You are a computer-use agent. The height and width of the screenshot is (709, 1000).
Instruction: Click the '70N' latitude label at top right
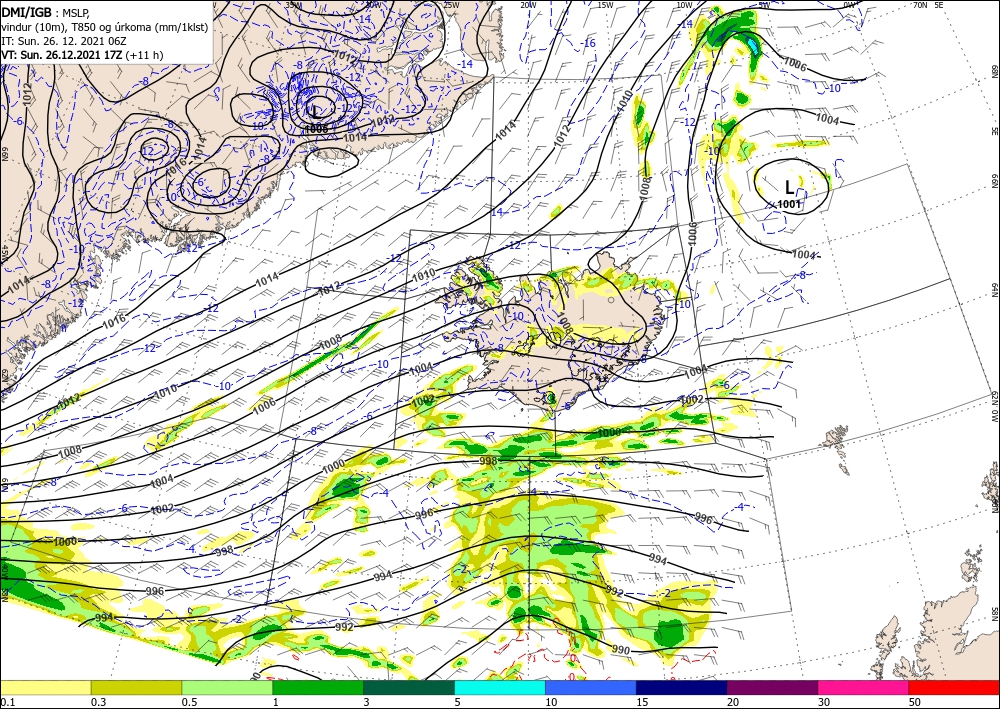(x=920, y=5)
